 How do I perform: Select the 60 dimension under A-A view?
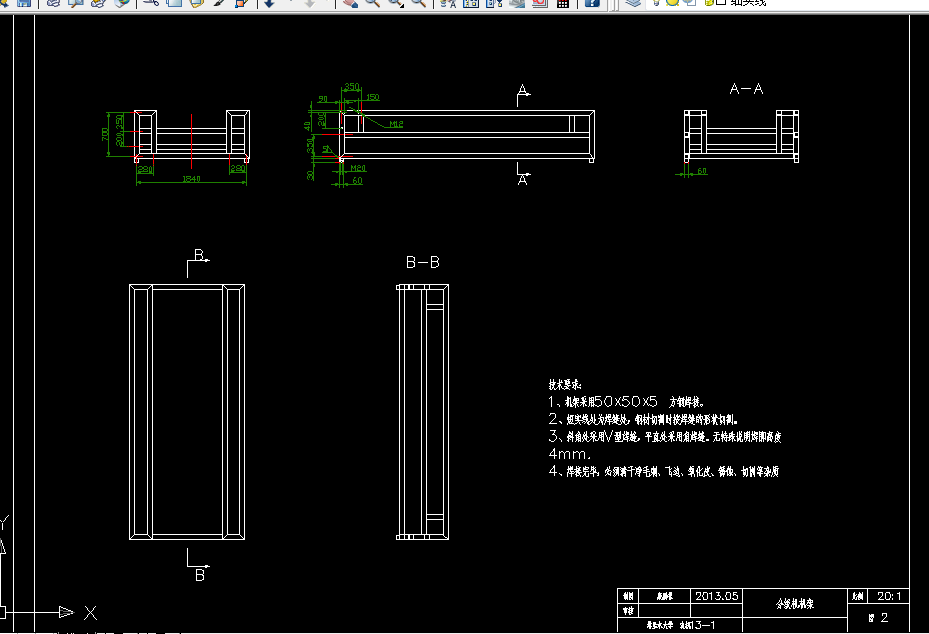pyautogui.click(x=702, y=171)
